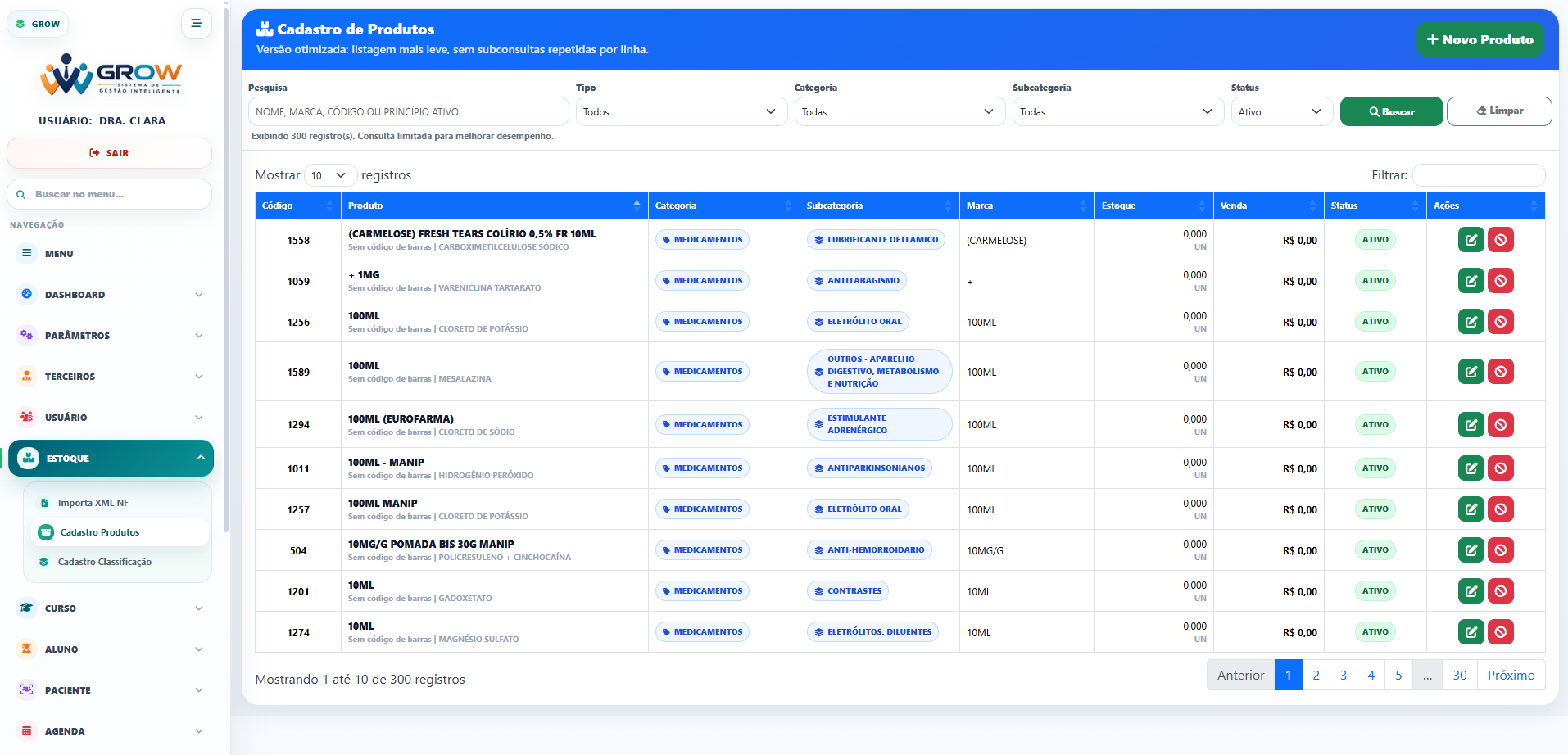Open the Tipo dropdown
The width and height of the screenshot is (1568, 755).
click(x=681, y=111)
